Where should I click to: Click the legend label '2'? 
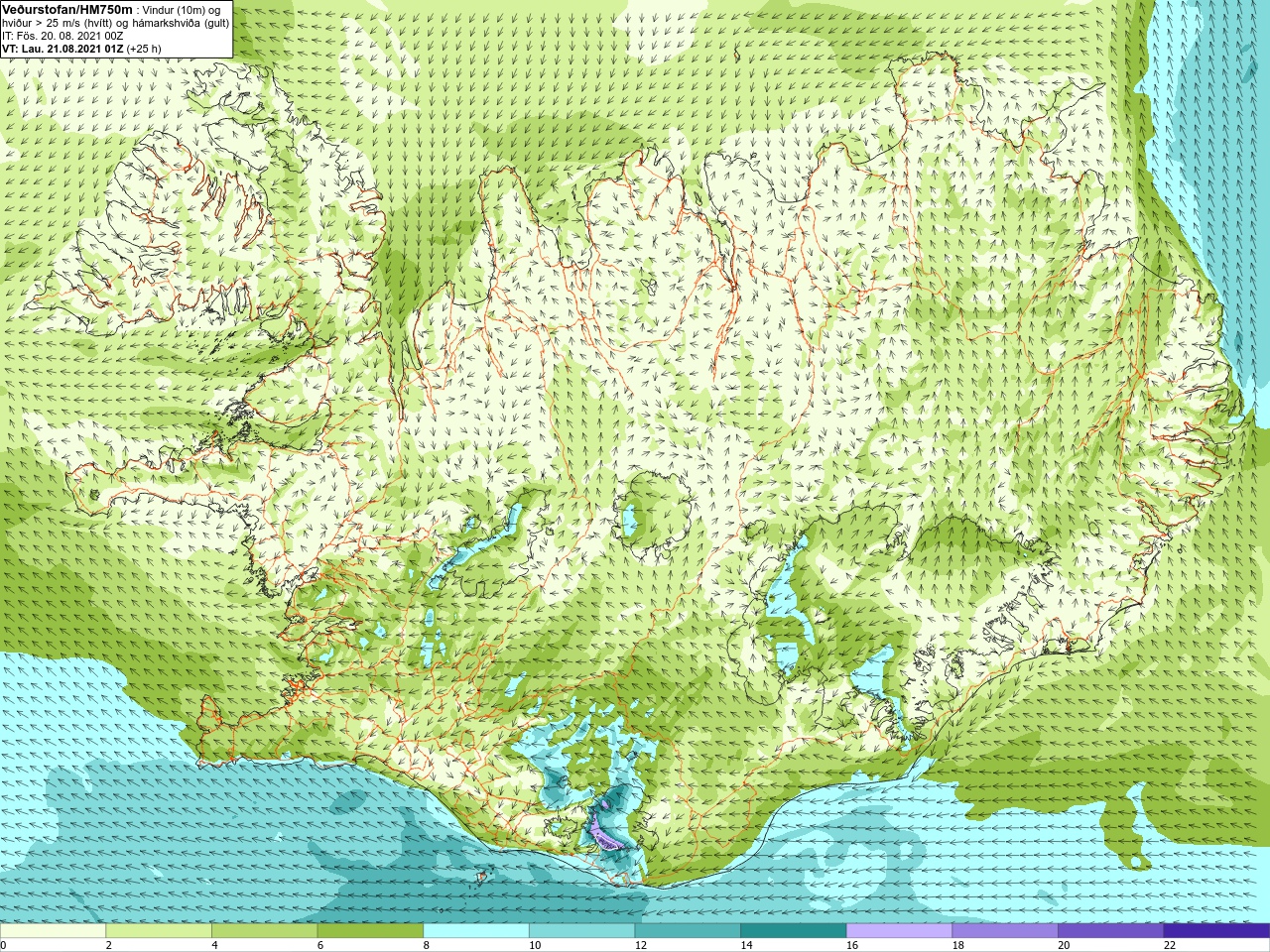(x=108, y=945)
